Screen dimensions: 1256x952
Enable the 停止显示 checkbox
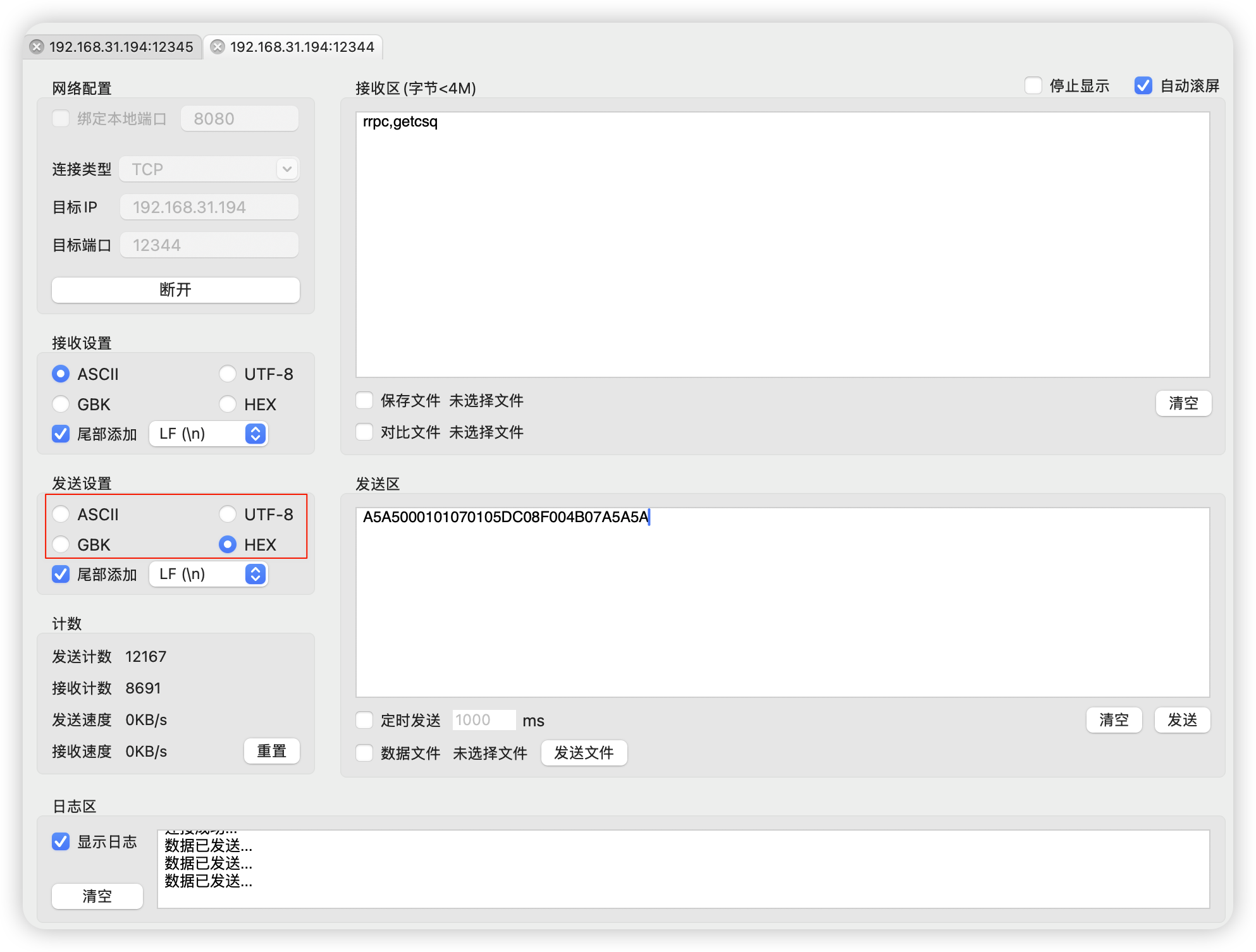pyautogui.click(x=1033, y=85)
